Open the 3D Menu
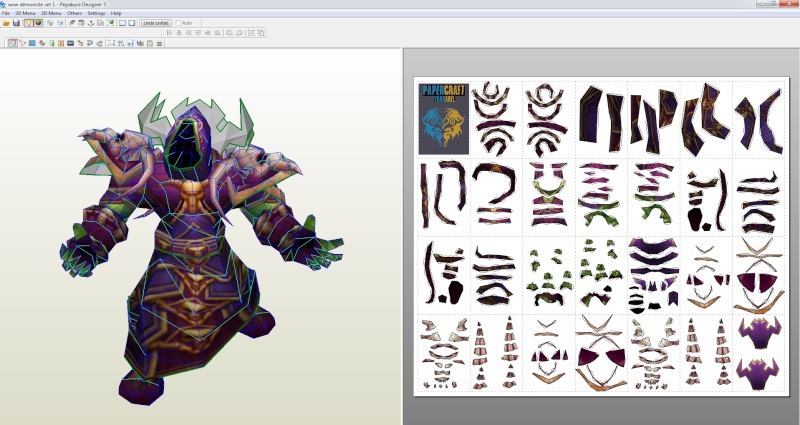Viewport: 800px width, 425px height. (26, 13)
